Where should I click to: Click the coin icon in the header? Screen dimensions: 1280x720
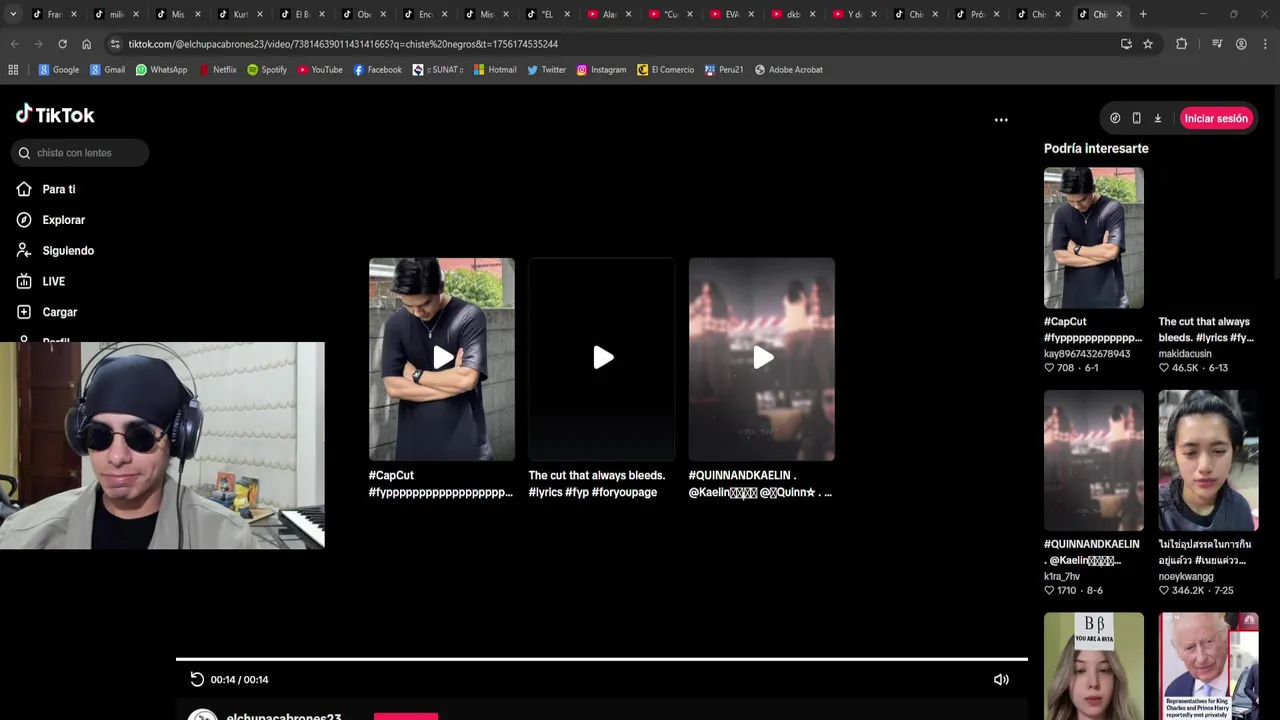click(x=1115, y=118)
